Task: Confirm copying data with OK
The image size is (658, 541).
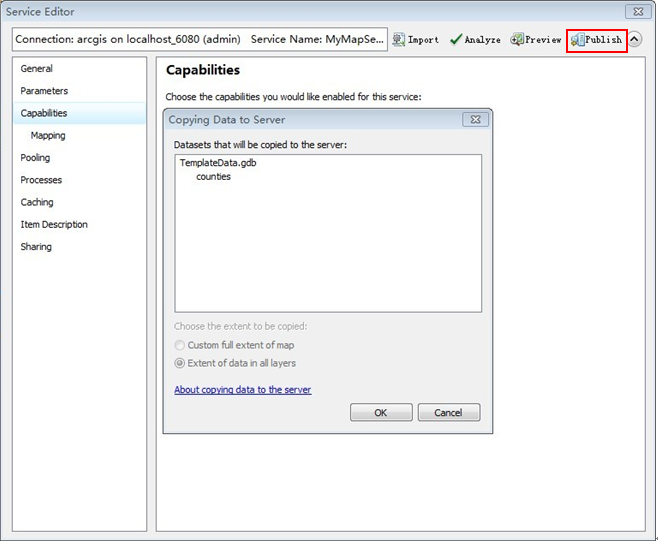Action: (381, 413)
